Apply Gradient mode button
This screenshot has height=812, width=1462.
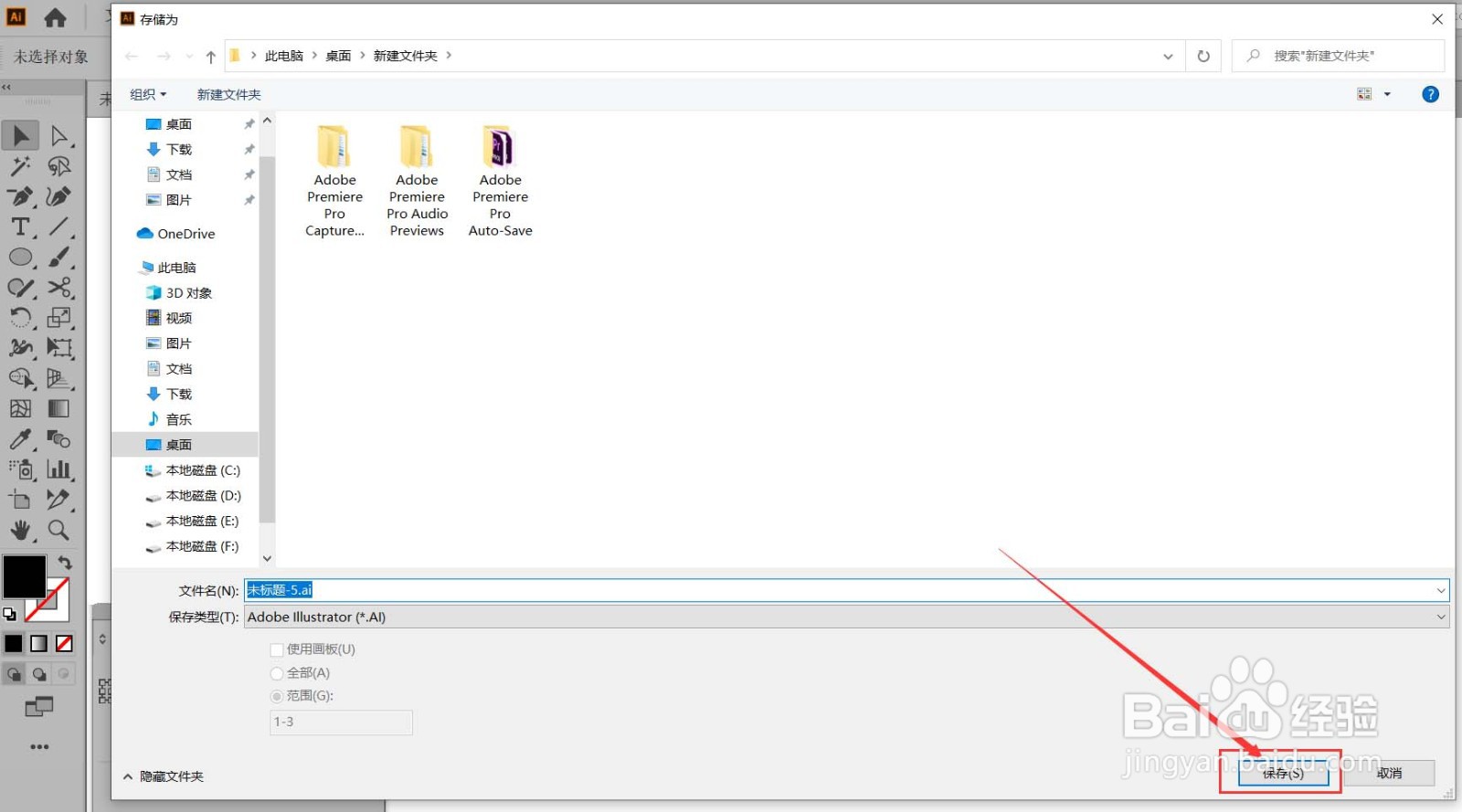click(39, 644)
